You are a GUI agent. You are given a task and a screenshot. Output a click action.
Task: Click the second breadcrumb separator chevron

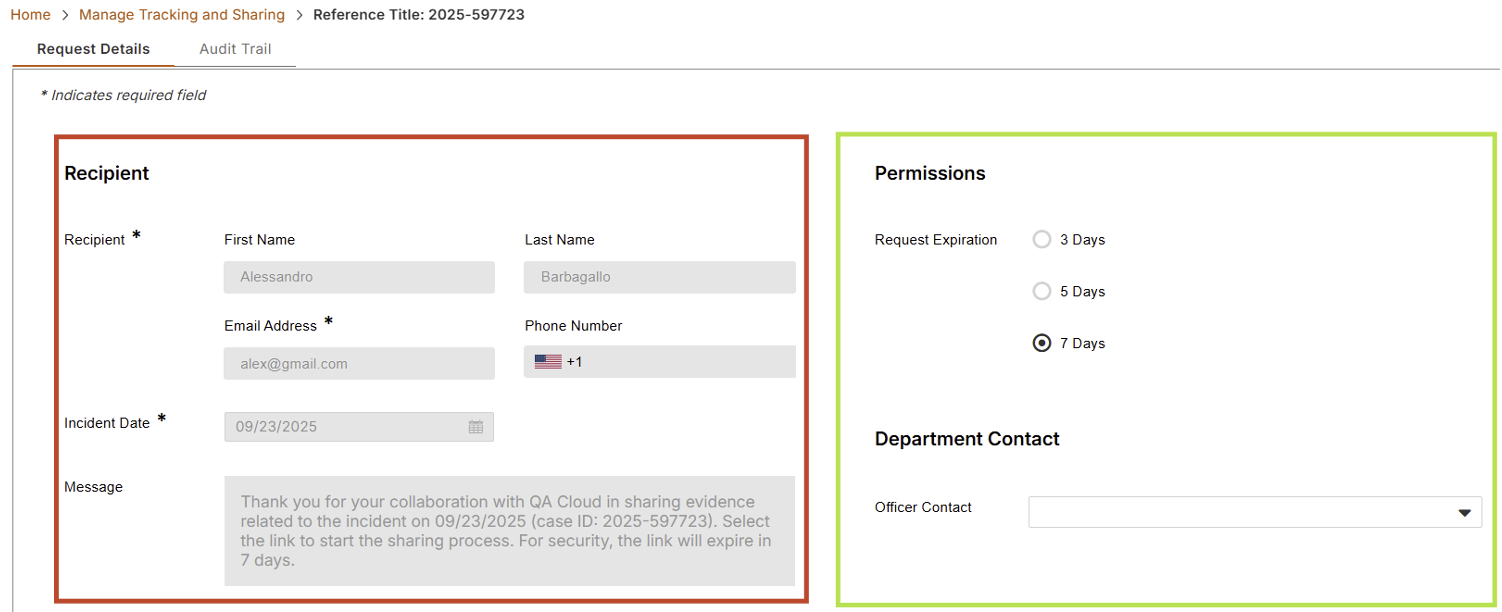299,15
